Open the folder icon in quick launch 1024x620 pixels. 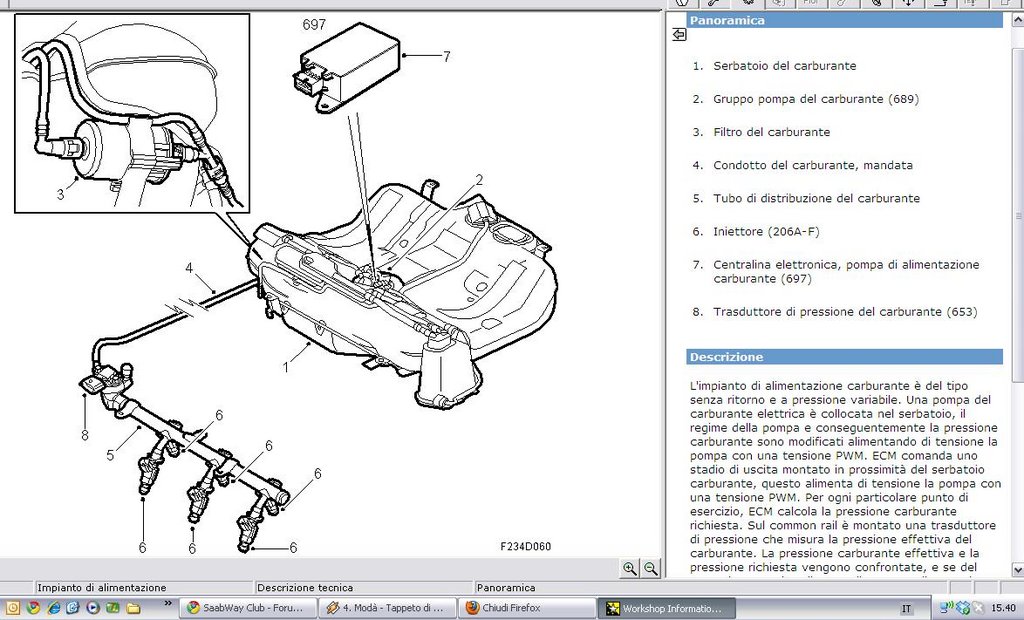tap(133, 608)
